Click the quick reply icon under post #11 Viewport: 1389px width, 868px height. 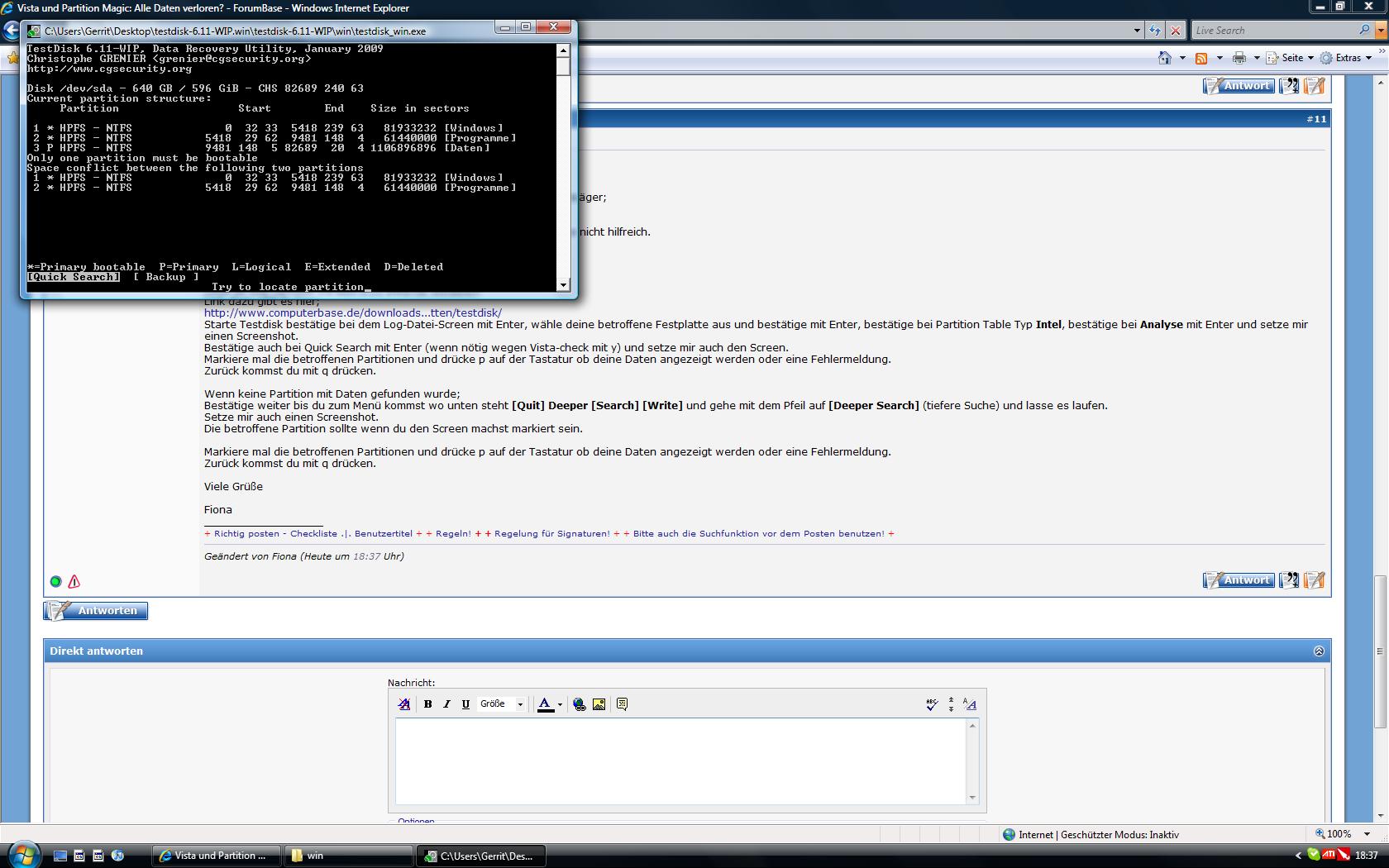click(x=1315, y=580)
